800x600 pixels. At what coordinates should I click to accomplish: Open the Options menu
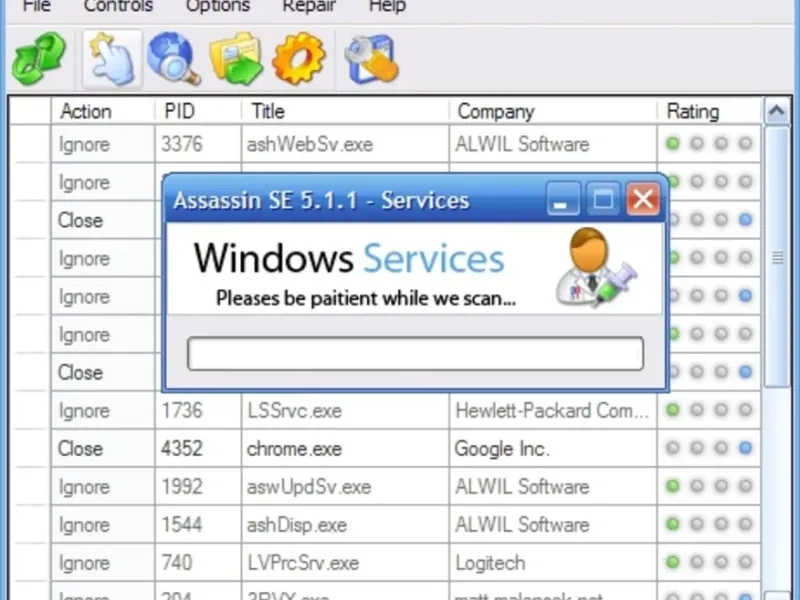218,6
